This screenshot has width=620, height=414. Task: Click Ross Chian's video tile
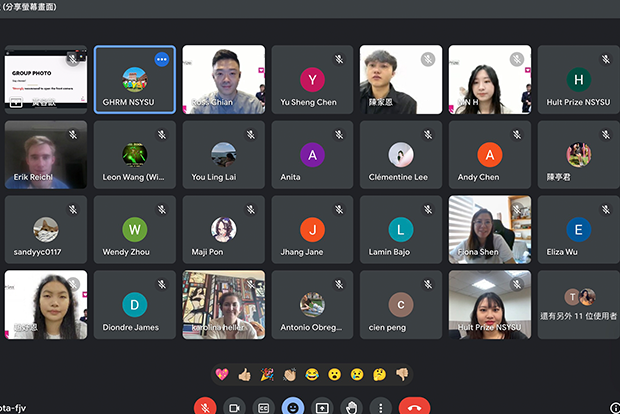[223, 79]
